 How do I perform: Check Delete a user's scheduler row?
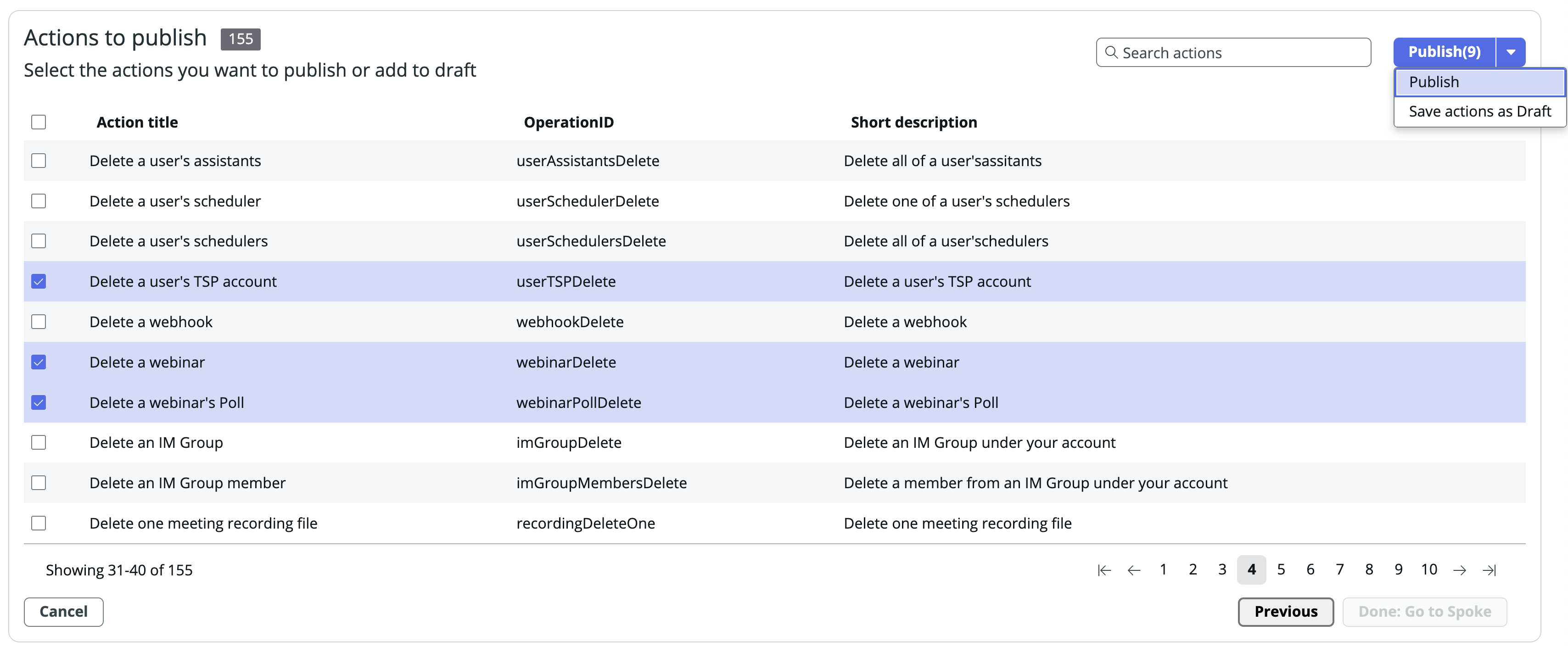coord(39,201)
